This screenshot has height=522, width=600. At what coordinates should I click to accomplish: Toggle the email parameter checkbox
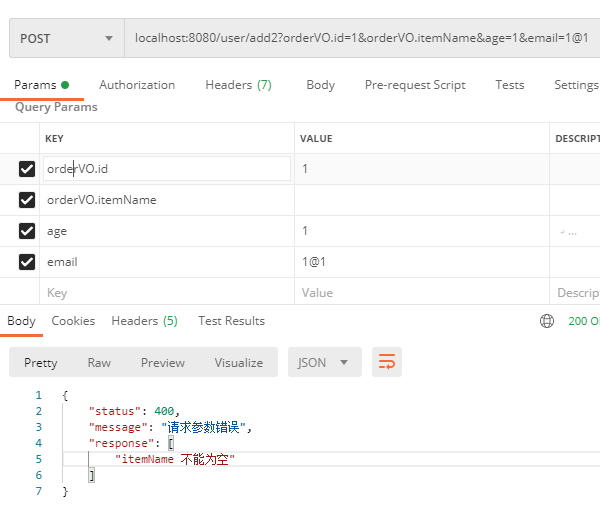coord(27,262)
